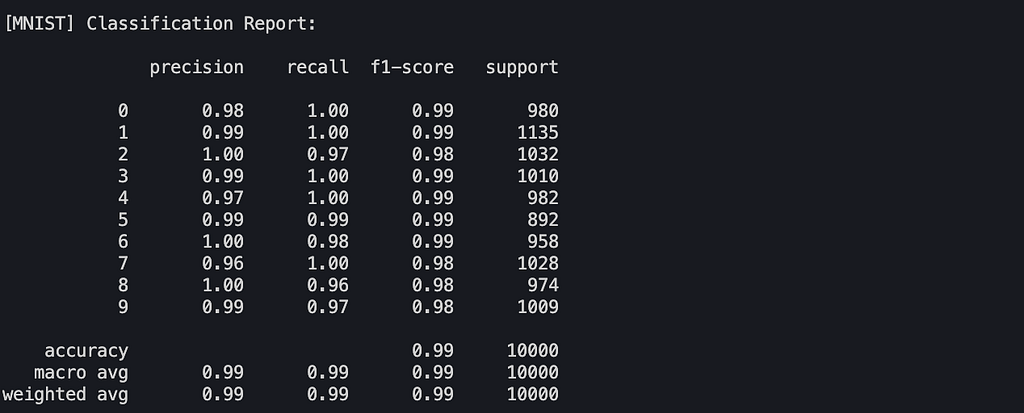Click precision 0.97 for class 4
This screenshot has width=1024, height=413.
[x=223, y=198]
